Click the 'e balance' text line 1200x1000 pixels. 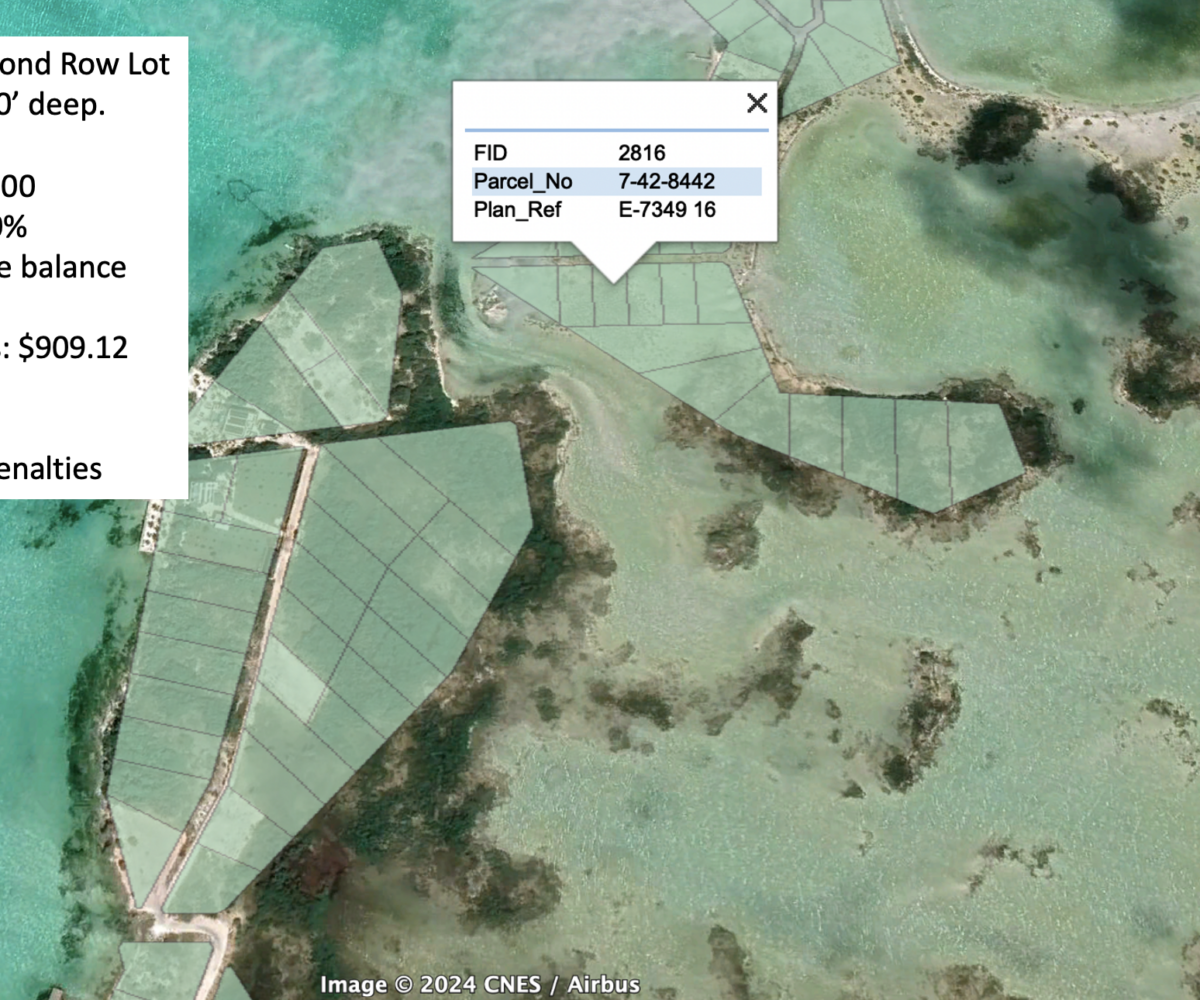click(63, 267)
